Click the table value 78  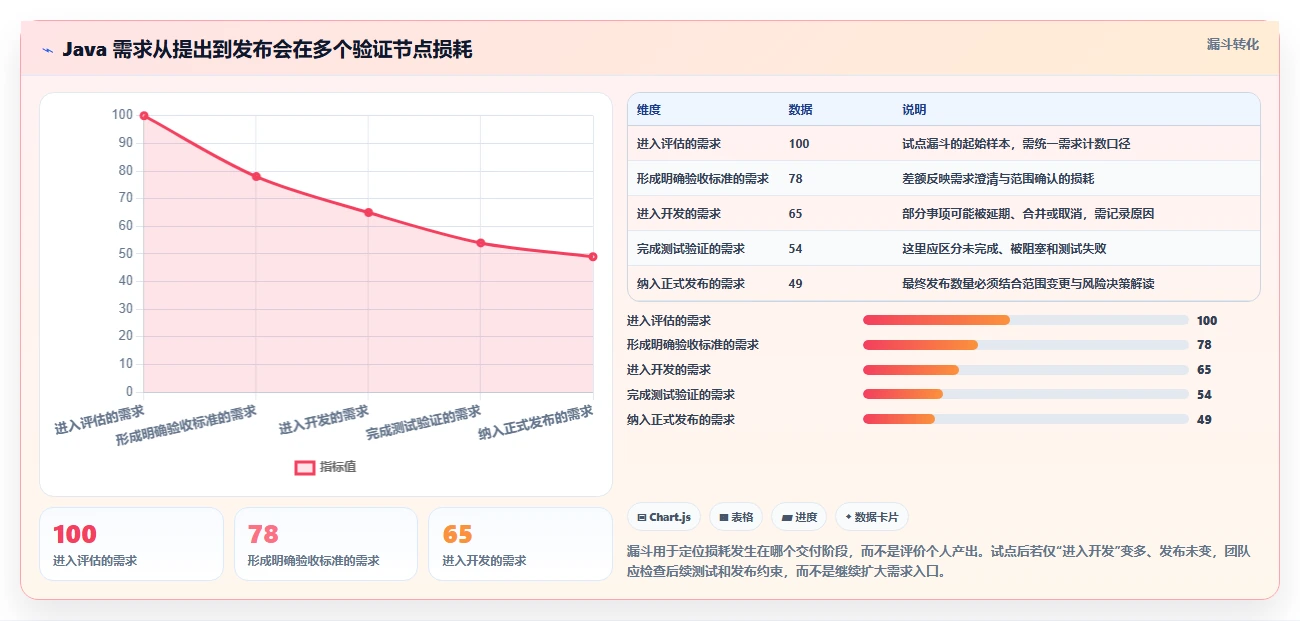[795, 179]
